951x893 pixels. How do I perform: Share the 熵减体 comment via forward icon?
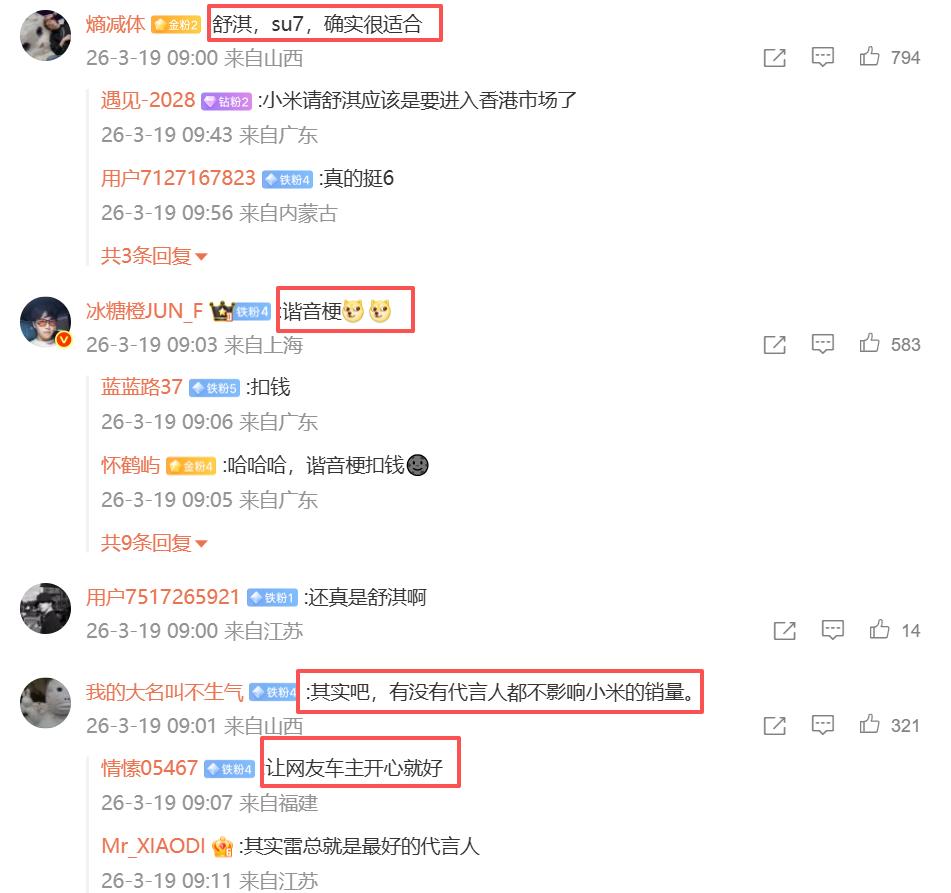pos(775,58)
